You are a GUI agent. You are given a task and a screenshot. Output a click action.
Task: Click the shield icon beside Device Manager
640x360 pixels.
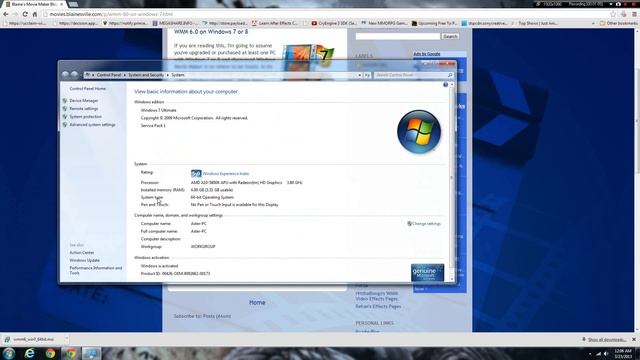point(64,100)
